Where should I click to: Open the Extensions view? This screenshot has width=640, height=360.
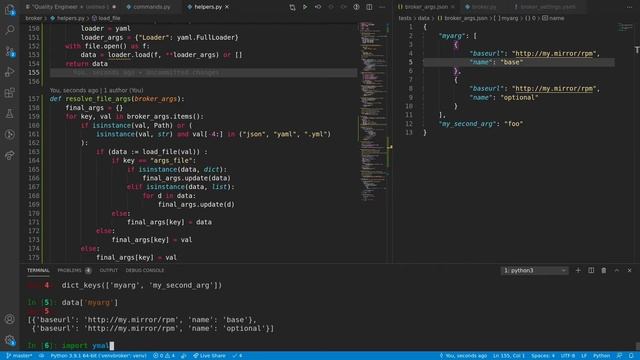click(x=10, y=93)
